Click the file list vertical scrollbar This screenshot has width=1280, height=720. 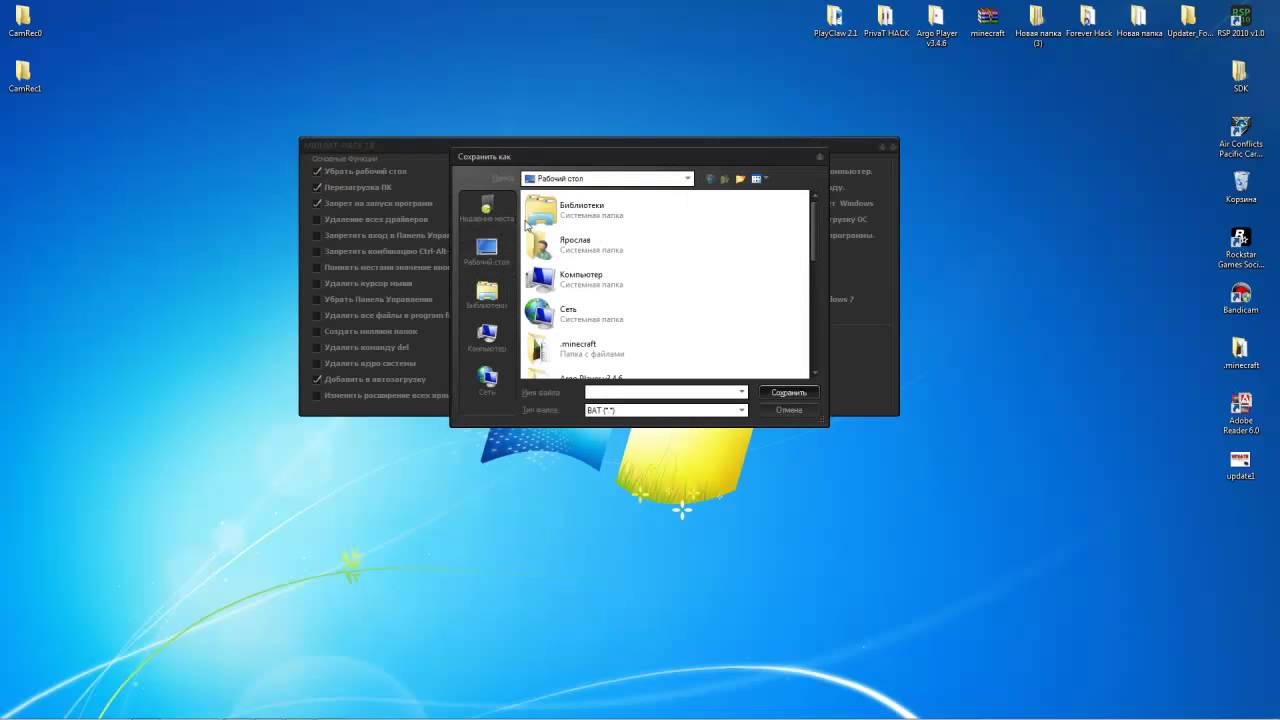point(813,284)
